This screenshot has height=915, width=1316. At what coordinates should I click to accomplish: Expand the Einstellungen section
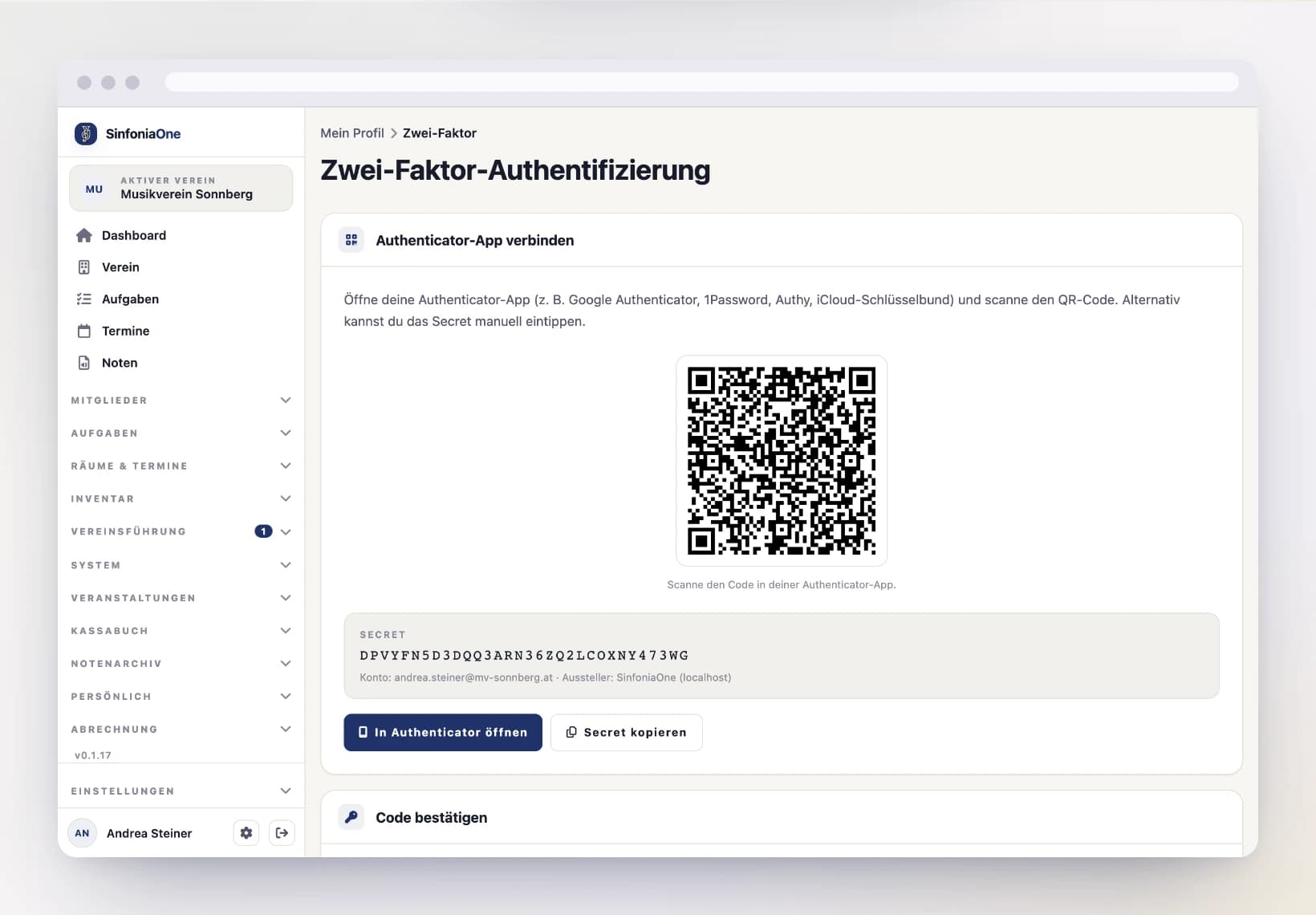pyautogui.click(x=181, y=791)
